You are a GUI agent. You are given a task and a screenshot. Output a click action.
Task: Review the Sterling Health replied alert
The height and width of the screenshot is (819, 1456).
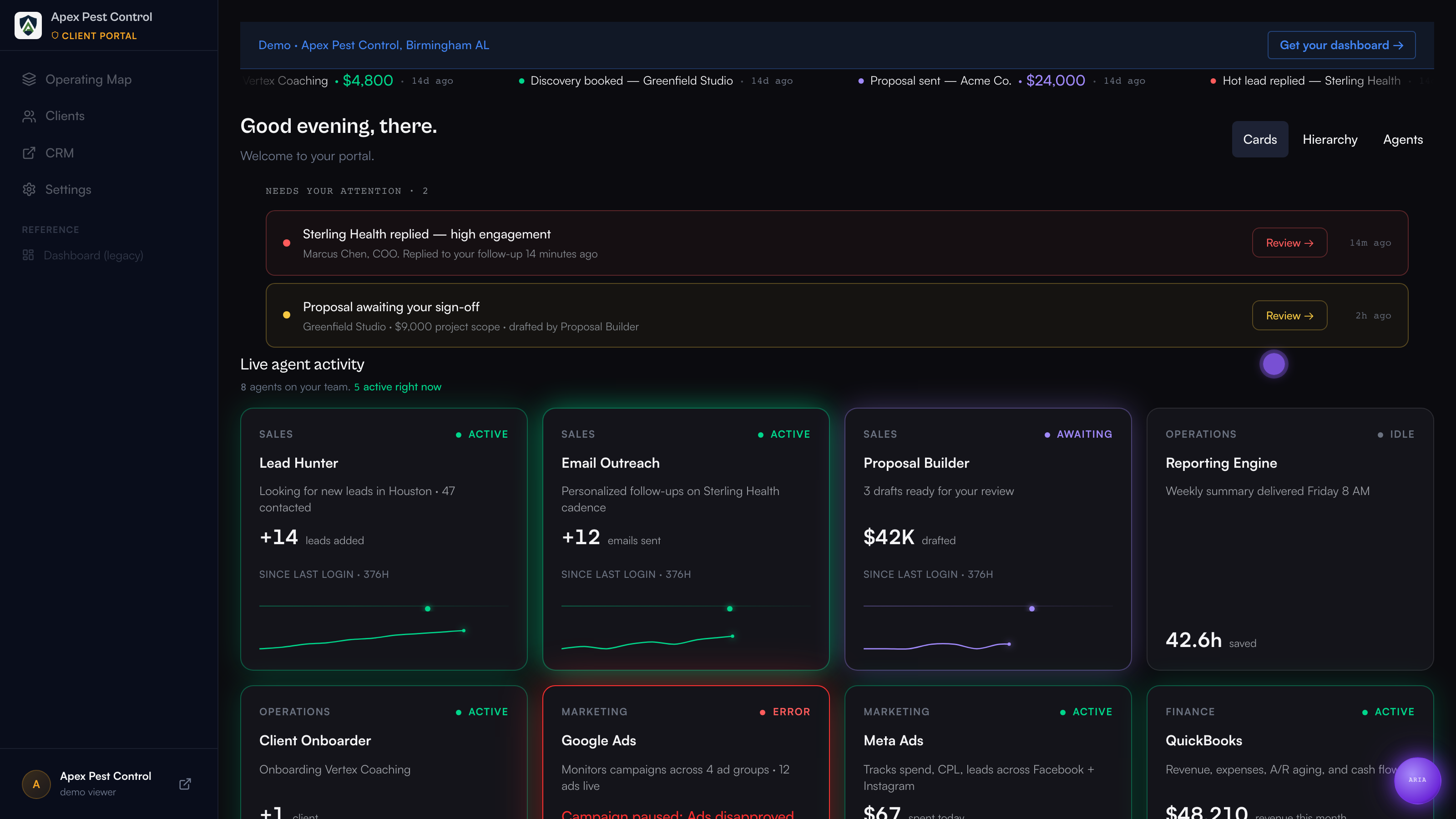coord(1289,243)
